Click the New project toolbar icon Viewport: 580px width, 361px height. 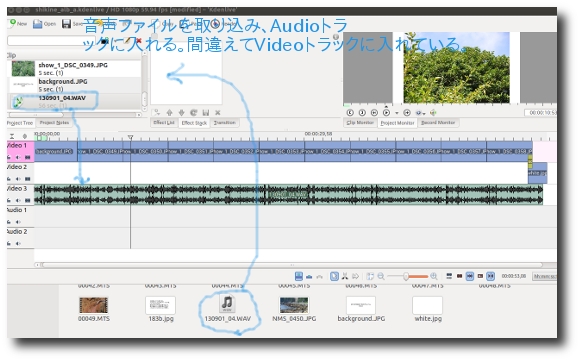13,23
